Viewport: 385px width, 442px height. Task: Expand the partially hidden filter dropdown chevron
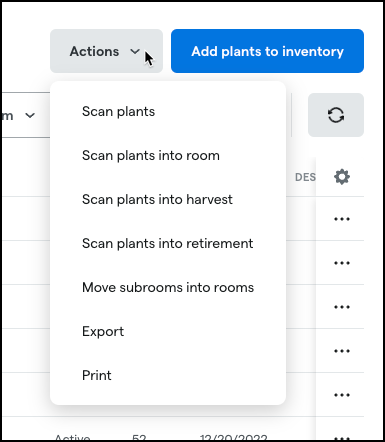coord(30,115)
